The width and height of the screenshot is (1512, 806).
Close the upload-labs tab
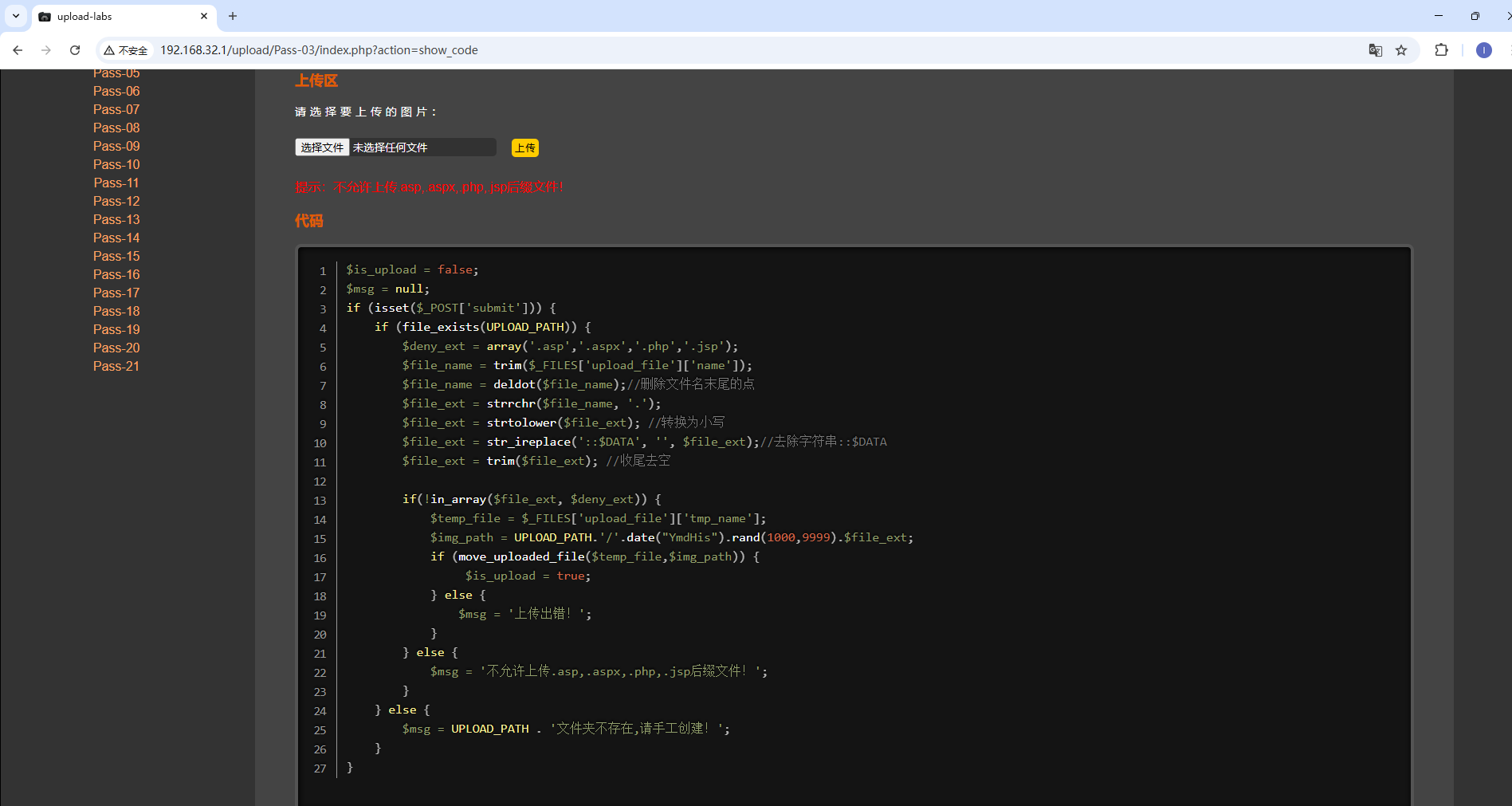click(204, 16)
